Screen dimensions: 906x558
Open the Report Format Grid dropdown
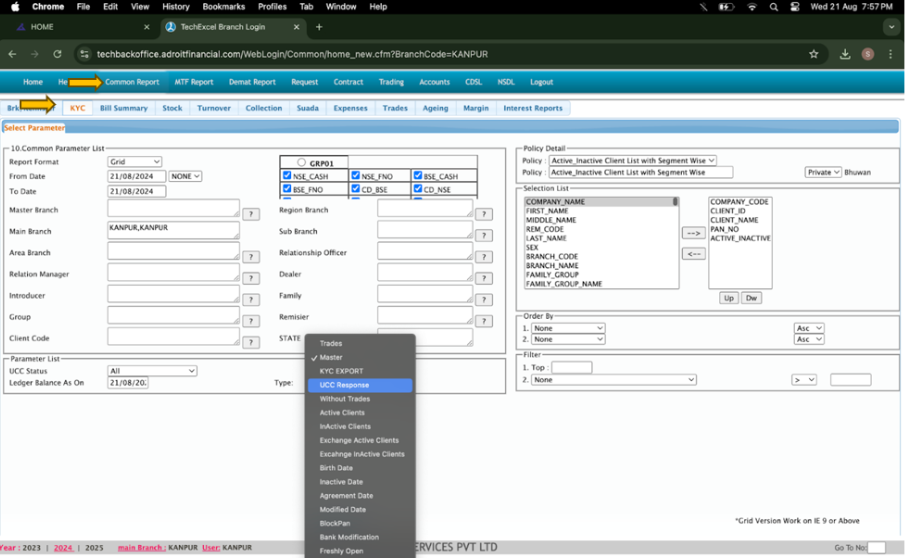(135, 162)
